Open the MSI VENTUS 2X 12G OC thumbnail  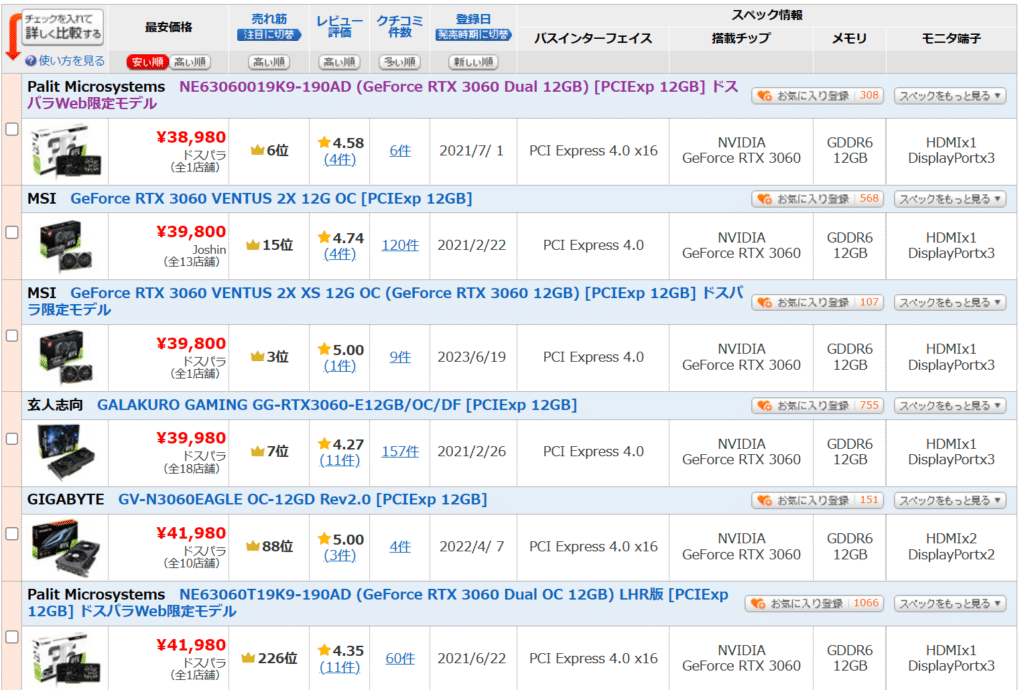[x=66, y=245]
